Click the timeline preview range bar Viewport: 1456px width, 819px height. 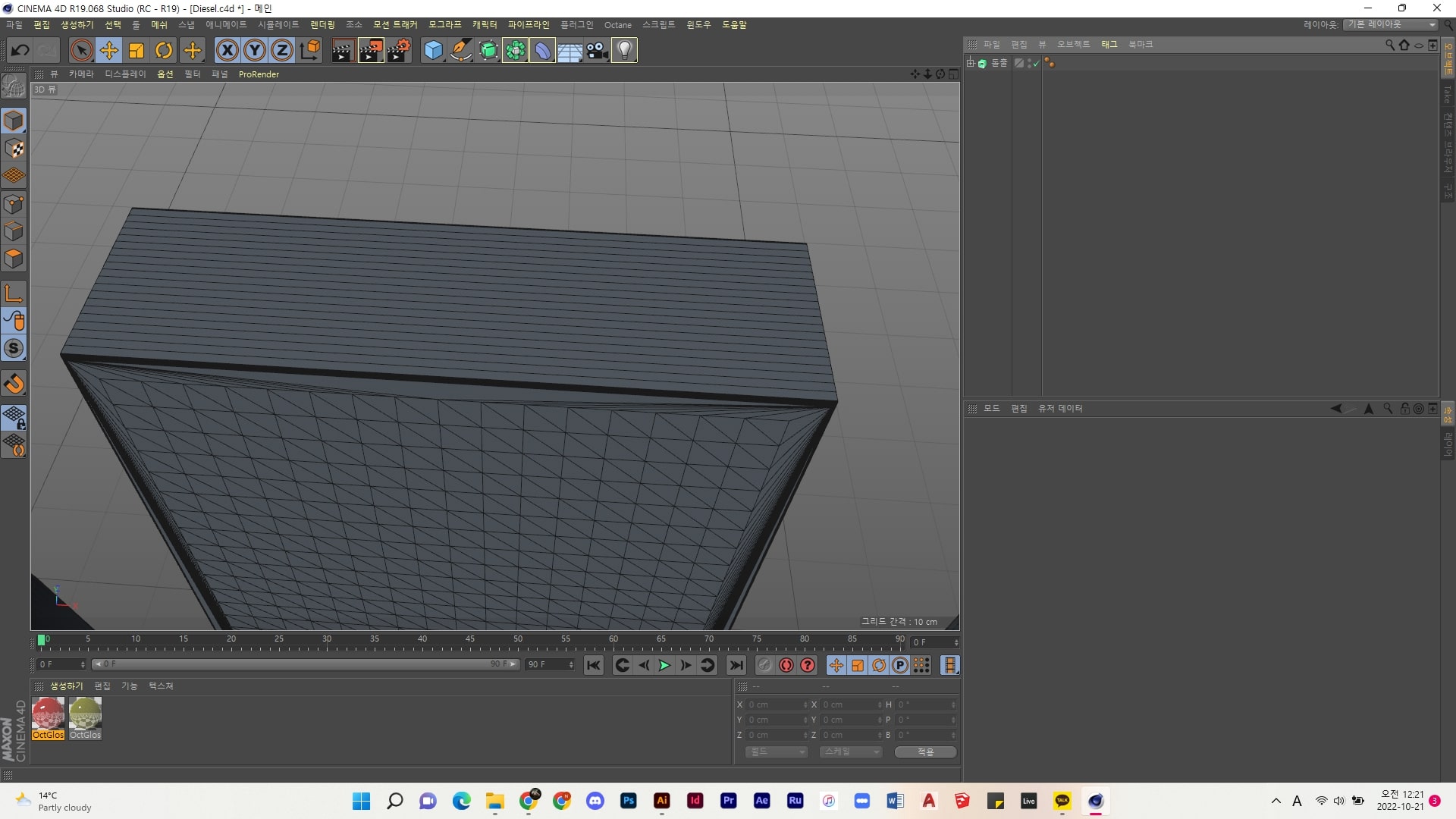point(306,664)
